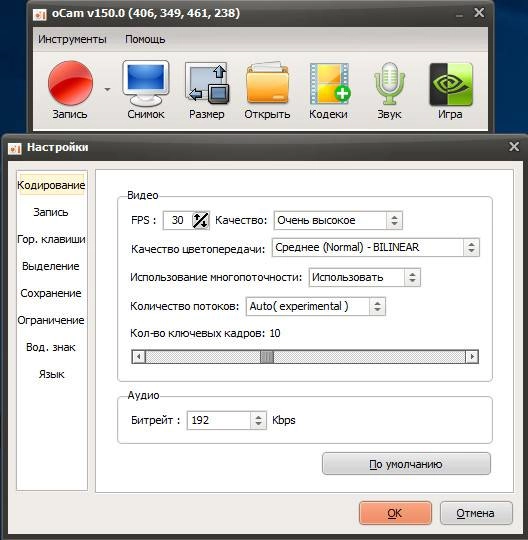Screen dimensions: 528x540
Task: Open the Гор. клавиши settings tab
Action: (x=51, y=239)
